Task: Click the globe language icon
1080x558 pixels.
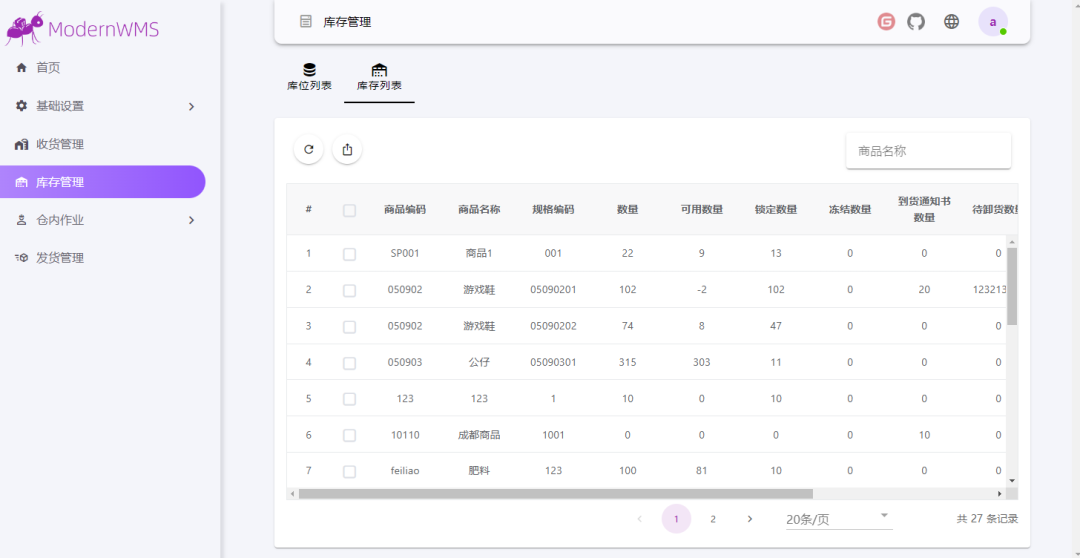Action: pyautogui.click(x=951, y=22)
